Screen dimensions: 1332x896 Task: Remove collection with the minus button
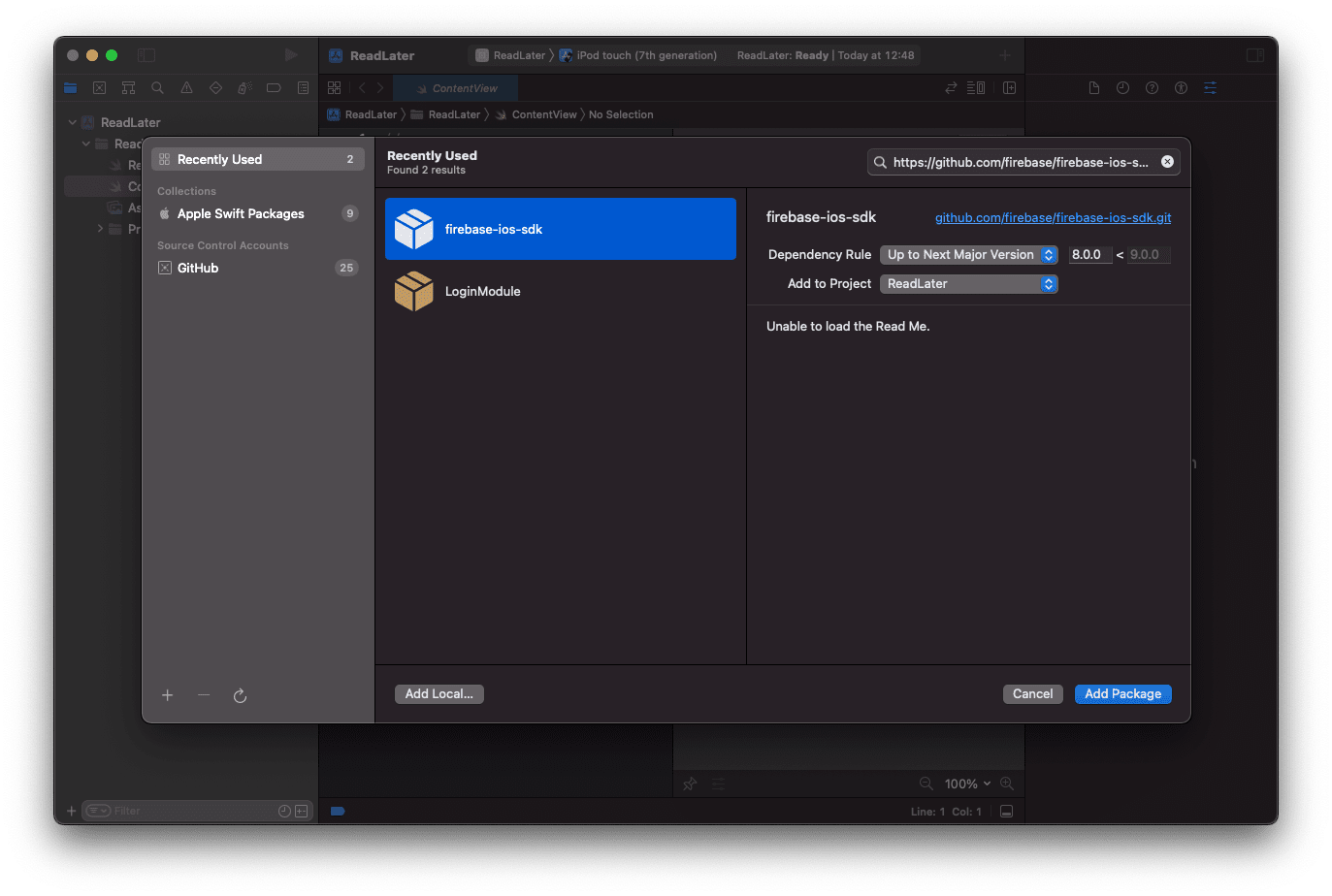204,695
